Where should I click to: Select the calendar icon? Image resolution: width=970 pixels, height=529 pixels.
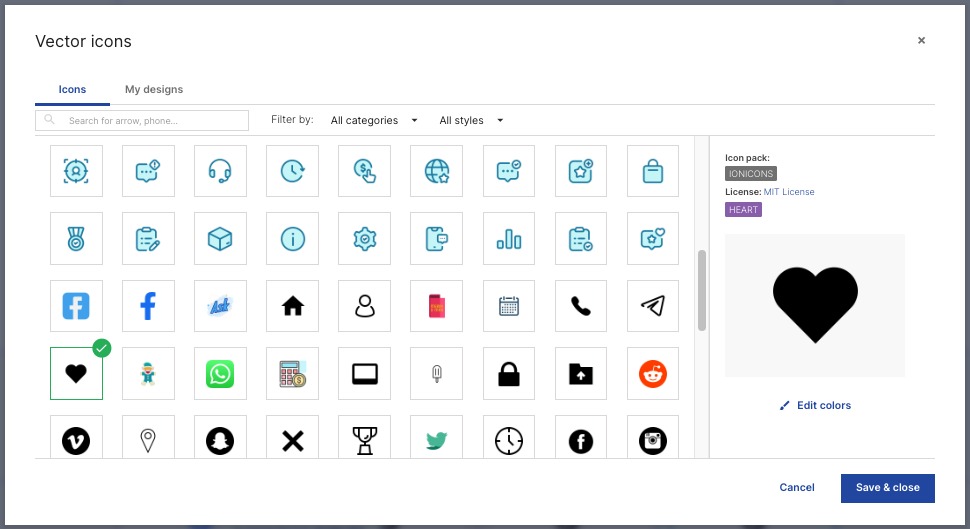(509, 306)
